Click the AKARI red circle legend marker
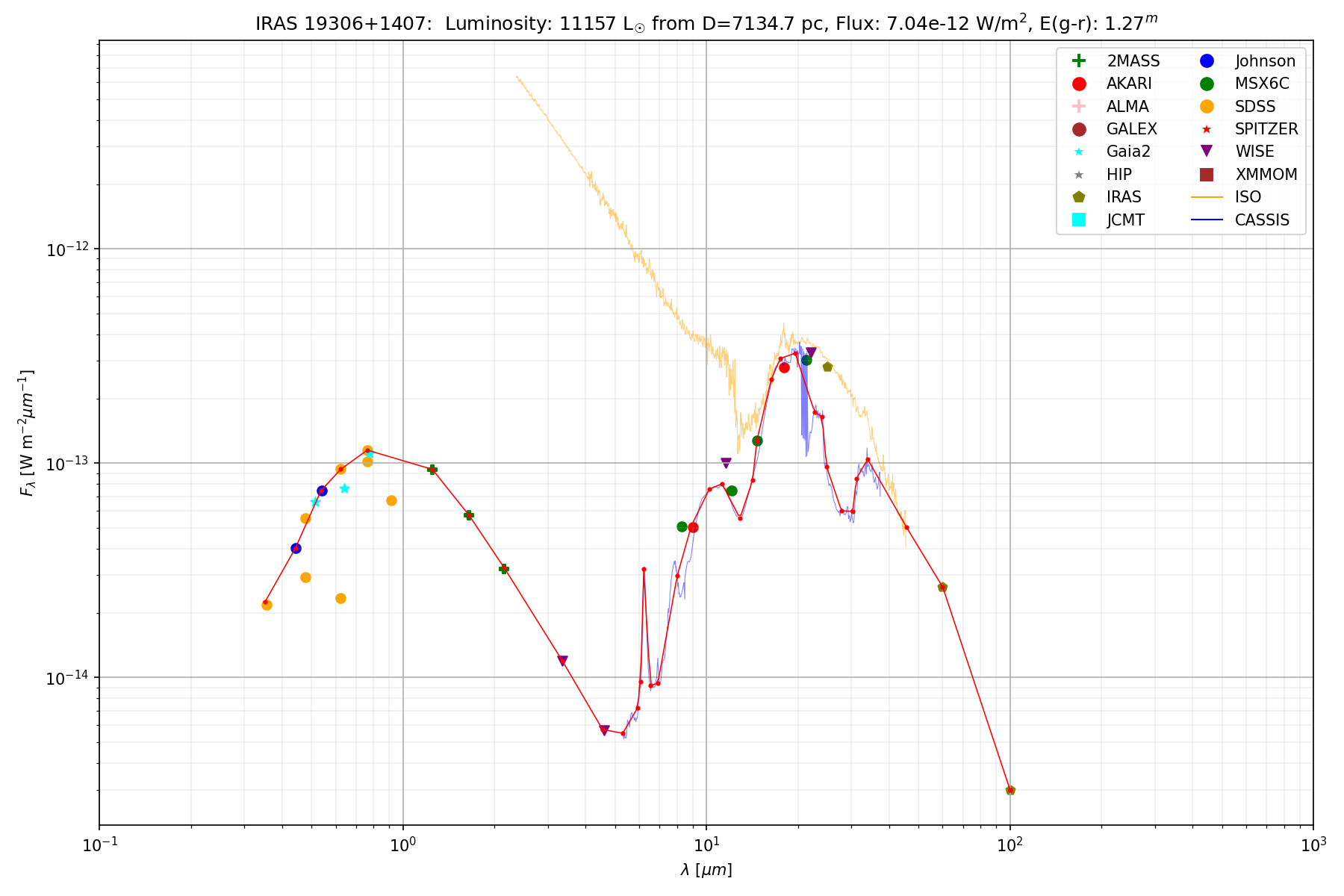1344x896 pixels. pos(1078,84)
